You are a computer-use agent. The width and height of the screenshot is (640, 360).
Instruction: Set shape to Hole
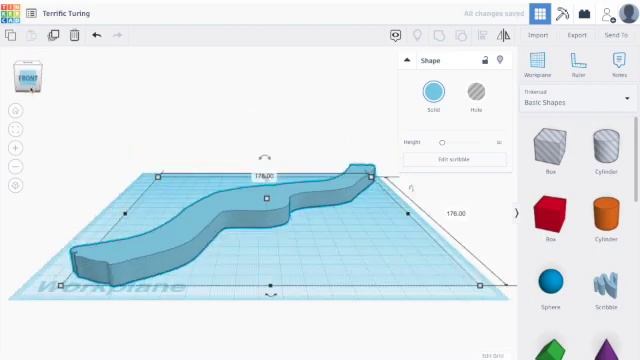(476, 91)
